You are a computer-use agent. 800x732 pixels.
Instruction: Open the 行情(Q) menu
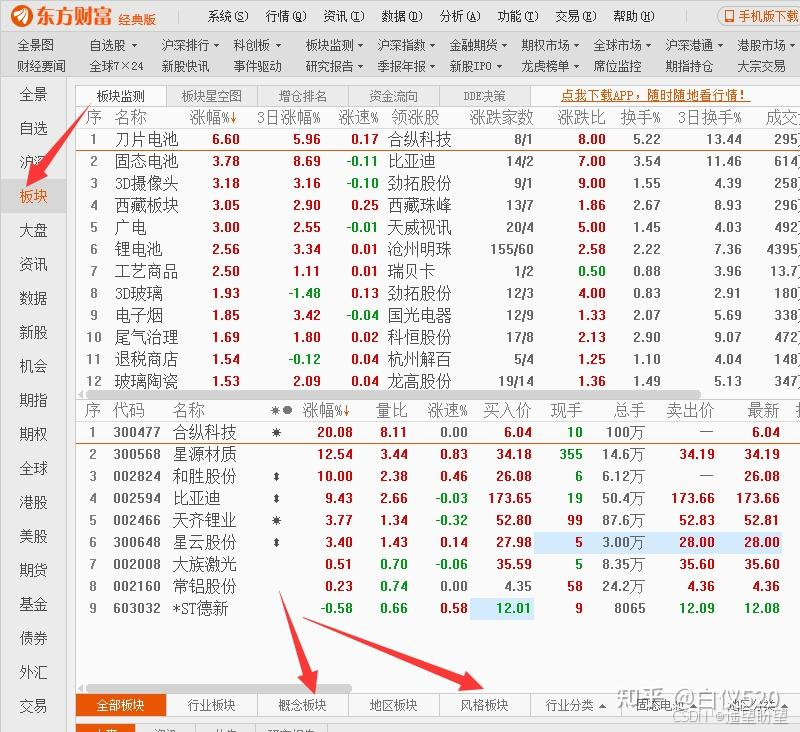pos(286,16)
